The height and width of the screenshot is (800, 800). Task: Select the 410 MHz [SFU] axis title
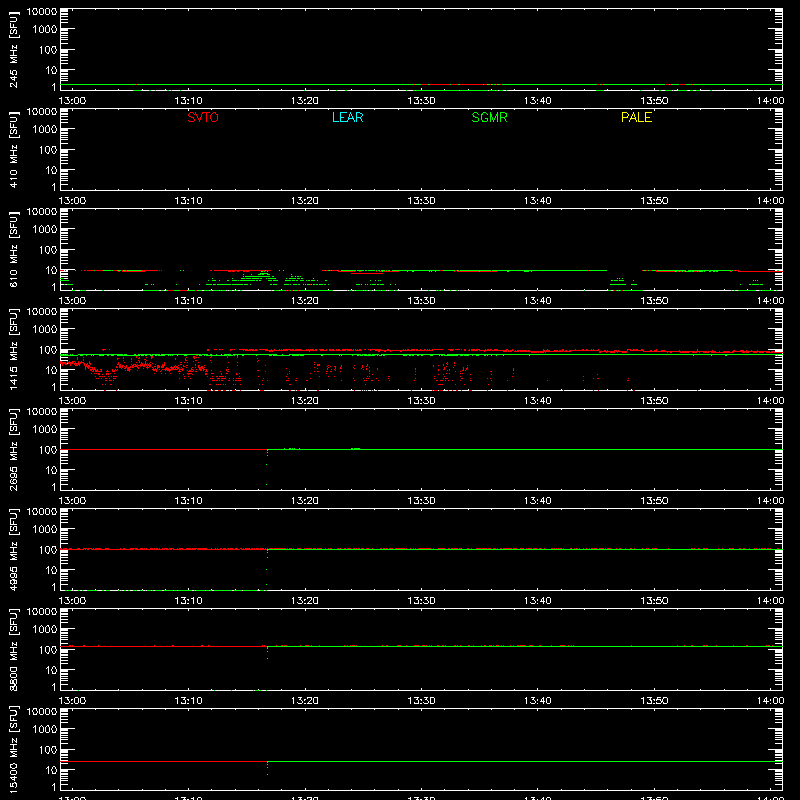[x=13, y=150]
